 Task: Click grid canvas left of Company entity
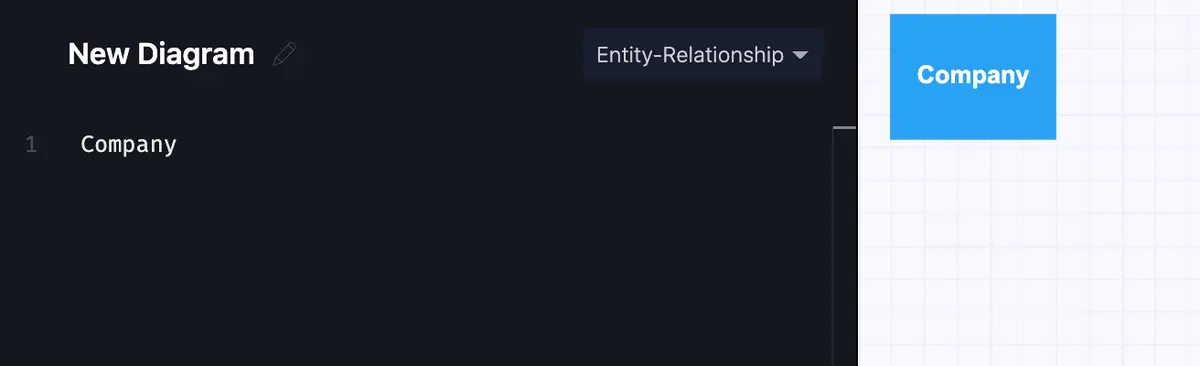coord(875,77)
